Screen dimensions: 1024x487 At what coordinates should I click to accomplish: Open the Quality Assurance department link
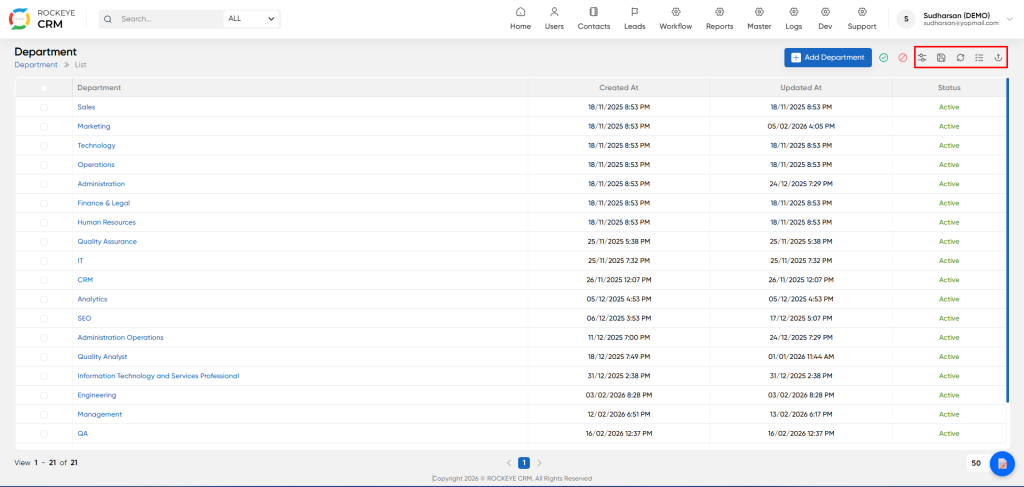click(107, 242)
